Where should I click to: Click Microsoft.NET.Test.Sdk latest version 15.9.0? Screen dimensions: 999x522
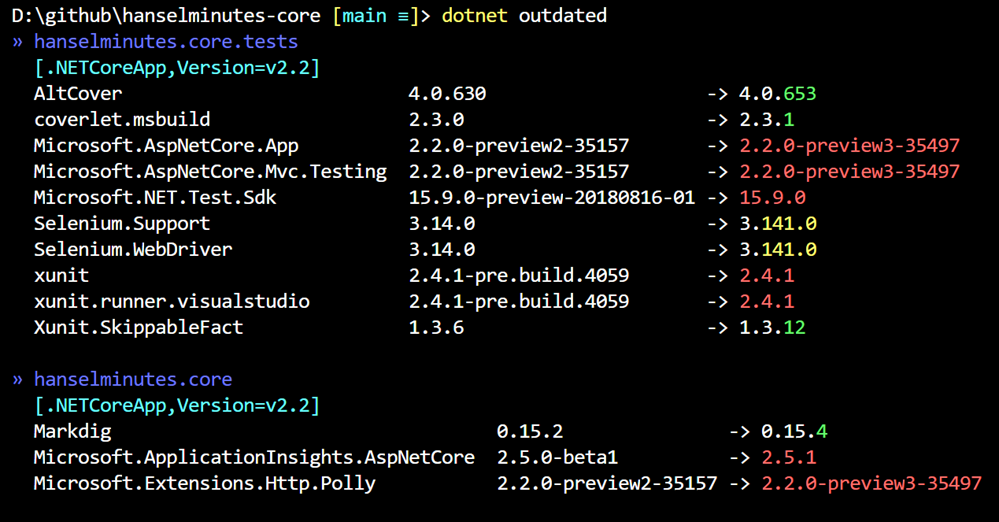point(772,198)
